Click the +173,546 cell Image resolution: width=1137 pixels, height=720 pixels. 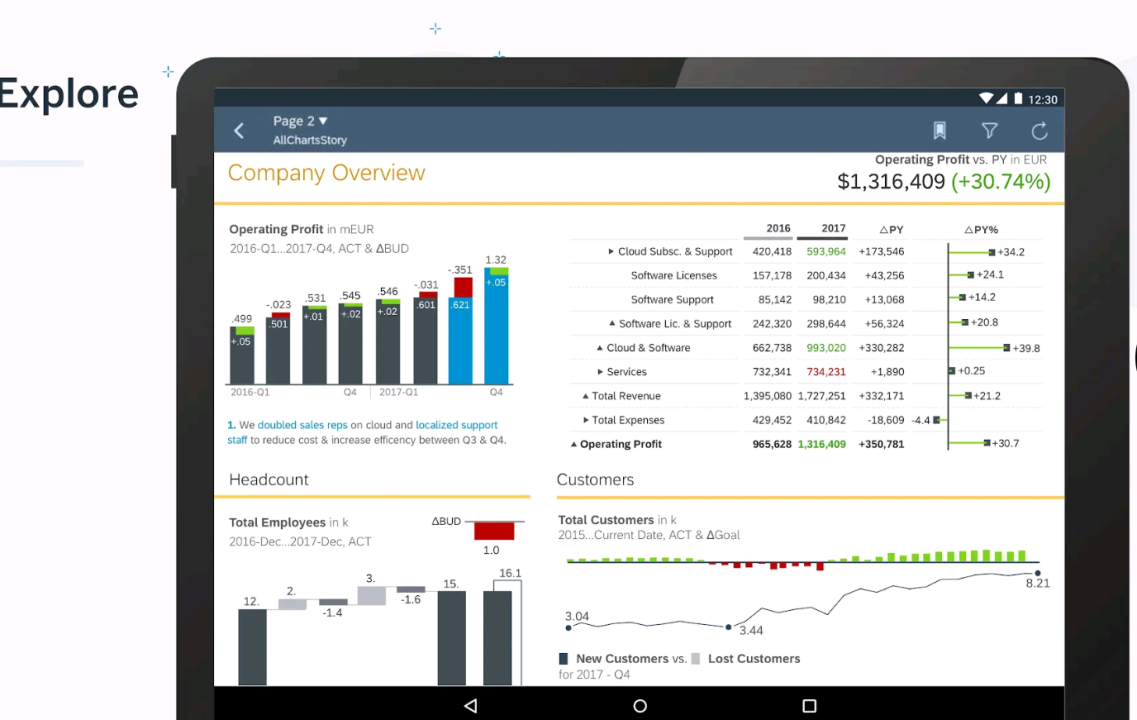(x=881, y=252)
